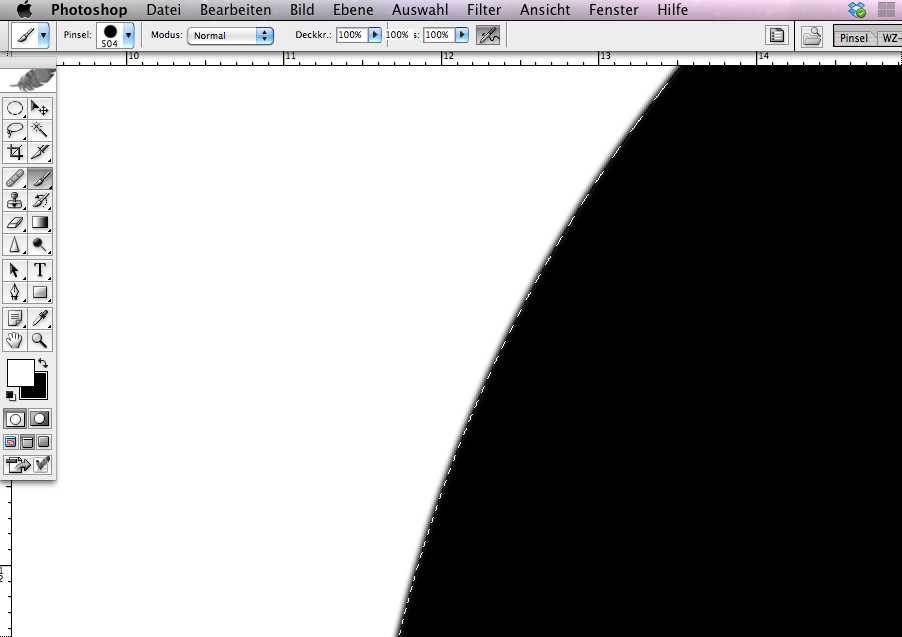Choose the Eraser tool
Image resolution: width=902 pixels, height=637 pixels.
[x=16, y=223]
